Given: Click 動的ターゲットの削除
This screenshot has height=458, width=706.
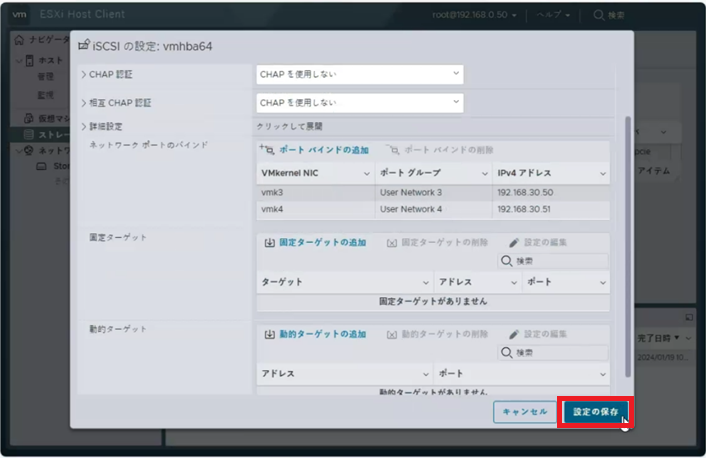Looking at the screenshot, I should 444,335.
